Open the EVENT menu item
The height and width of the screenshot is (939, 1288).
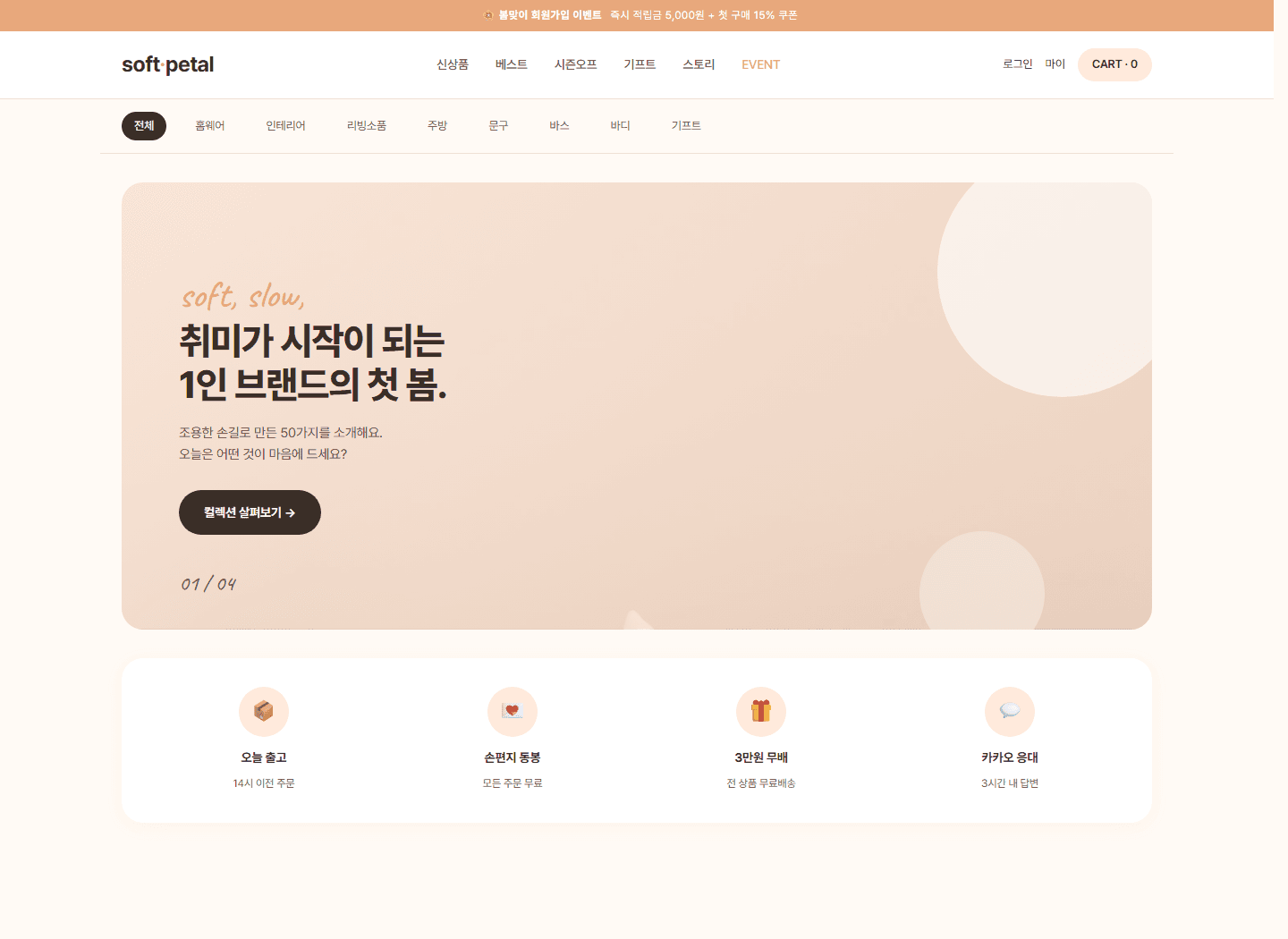click(x=760, y=64)
